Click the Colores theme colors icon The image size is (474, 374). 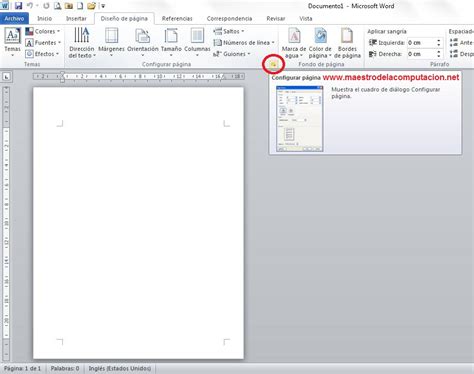coord(29,31)
